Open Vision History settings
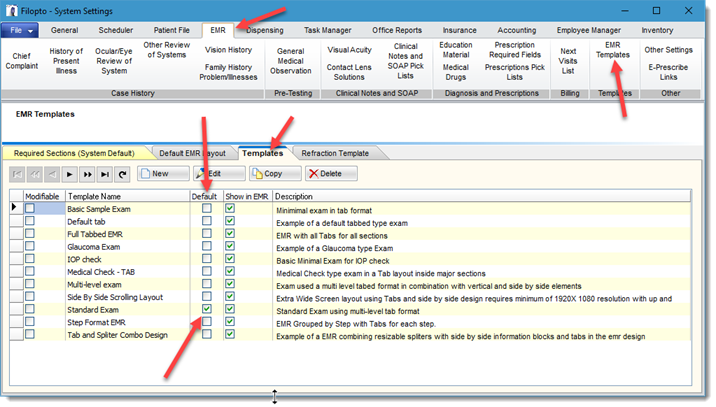This screenshot has width=716, height=407. [x=228, y=50]
